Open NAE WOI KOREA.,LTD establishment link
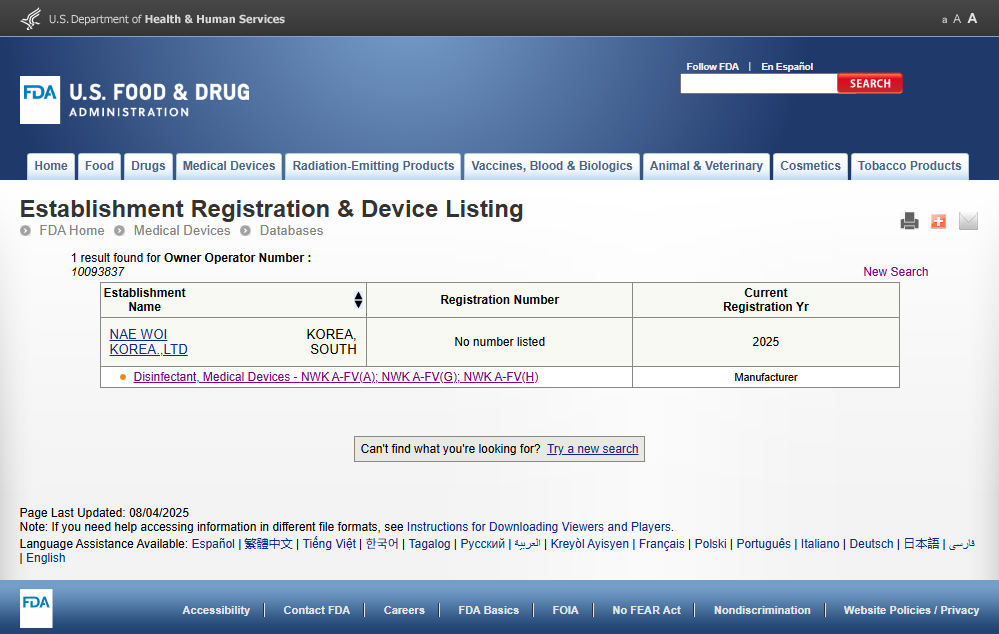Image resolution: width=999 pixels, height=634 pixels. click(x=148, y=342)
